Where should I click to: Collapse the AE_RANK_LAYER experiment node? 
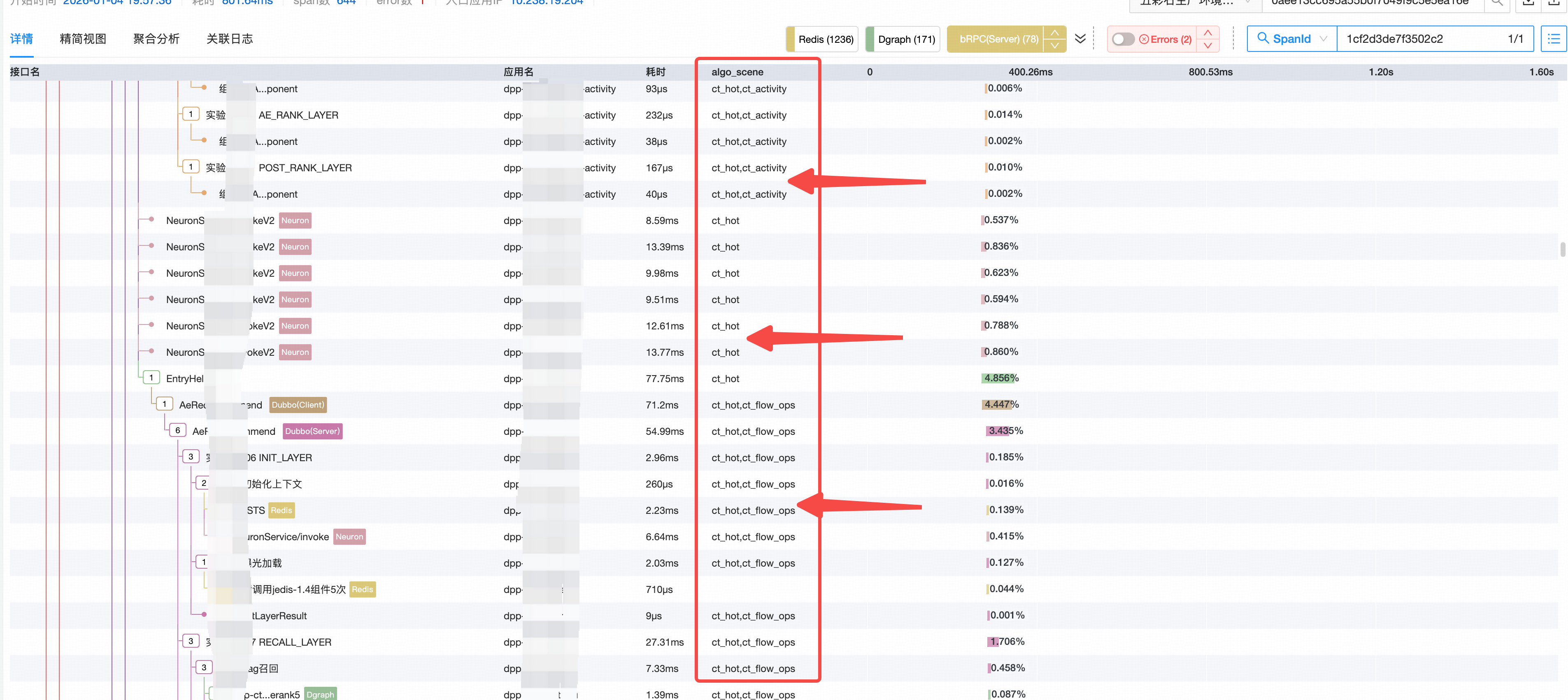coord(191,114)
